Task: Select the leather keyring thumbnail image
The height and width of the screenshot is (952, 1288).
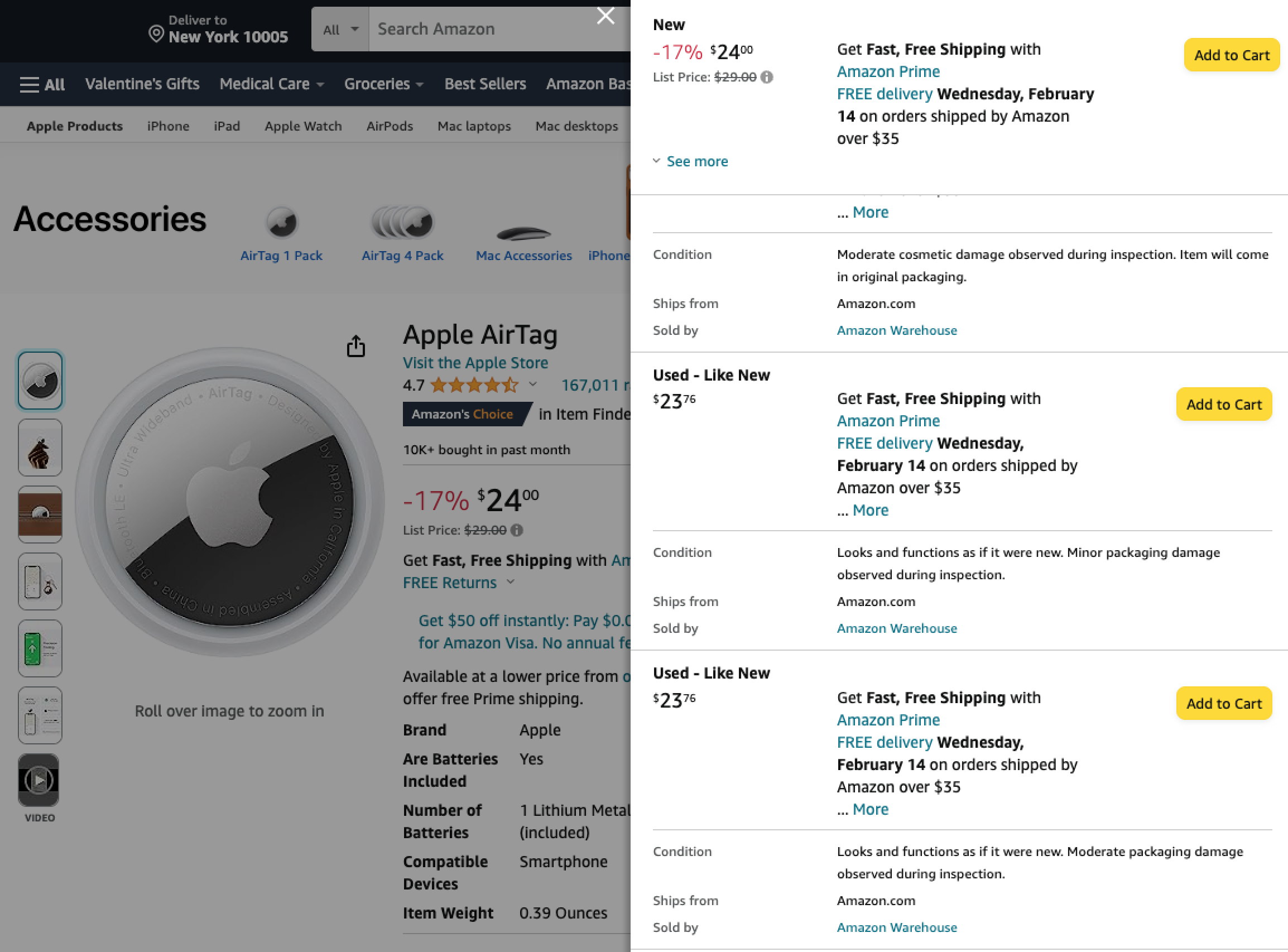Action: point(40,447)
